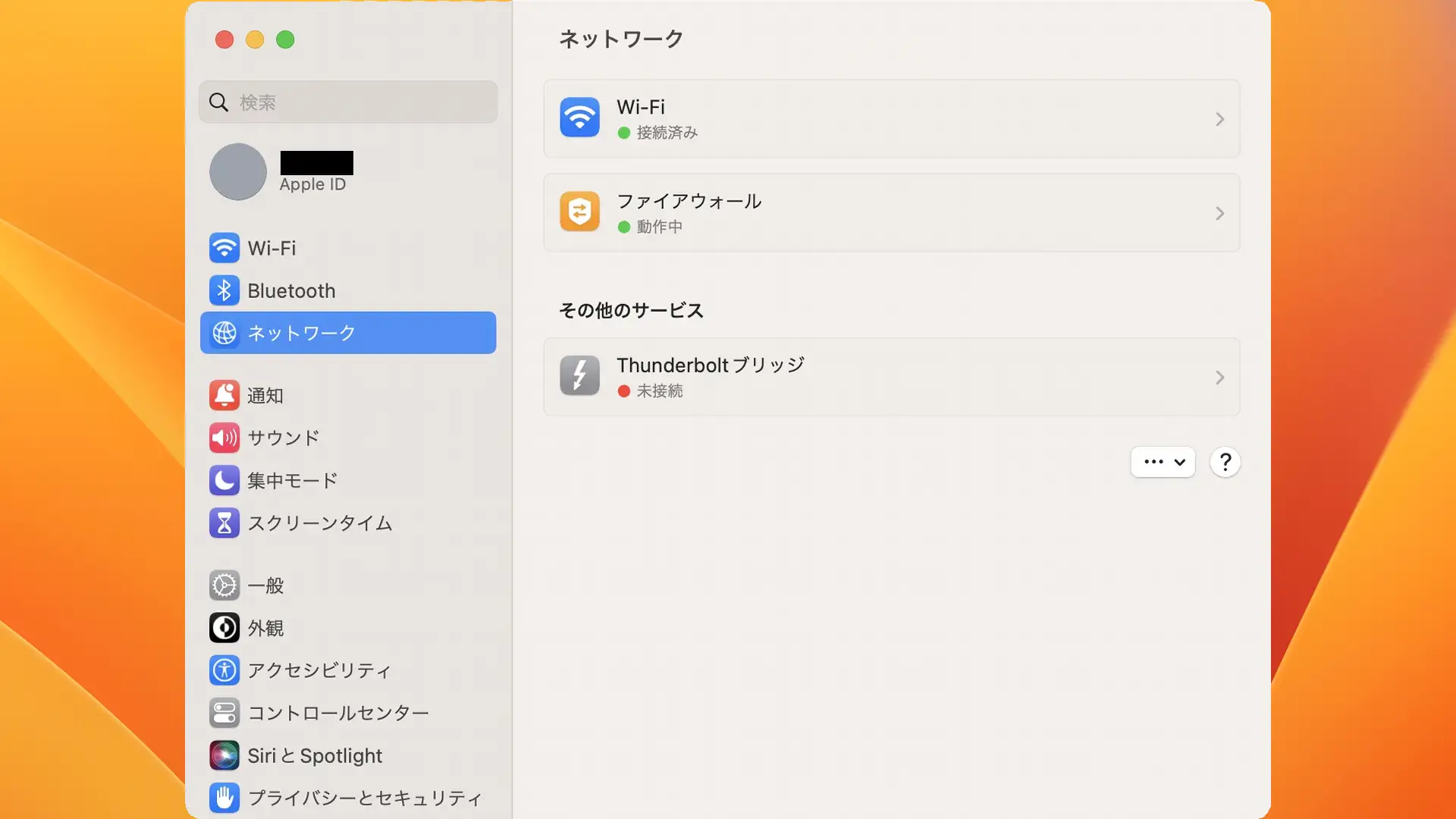This screenshot has width=1456, height=819.
Task: Expand the Wi-Fi row chevron
Action: [1219, 119]
